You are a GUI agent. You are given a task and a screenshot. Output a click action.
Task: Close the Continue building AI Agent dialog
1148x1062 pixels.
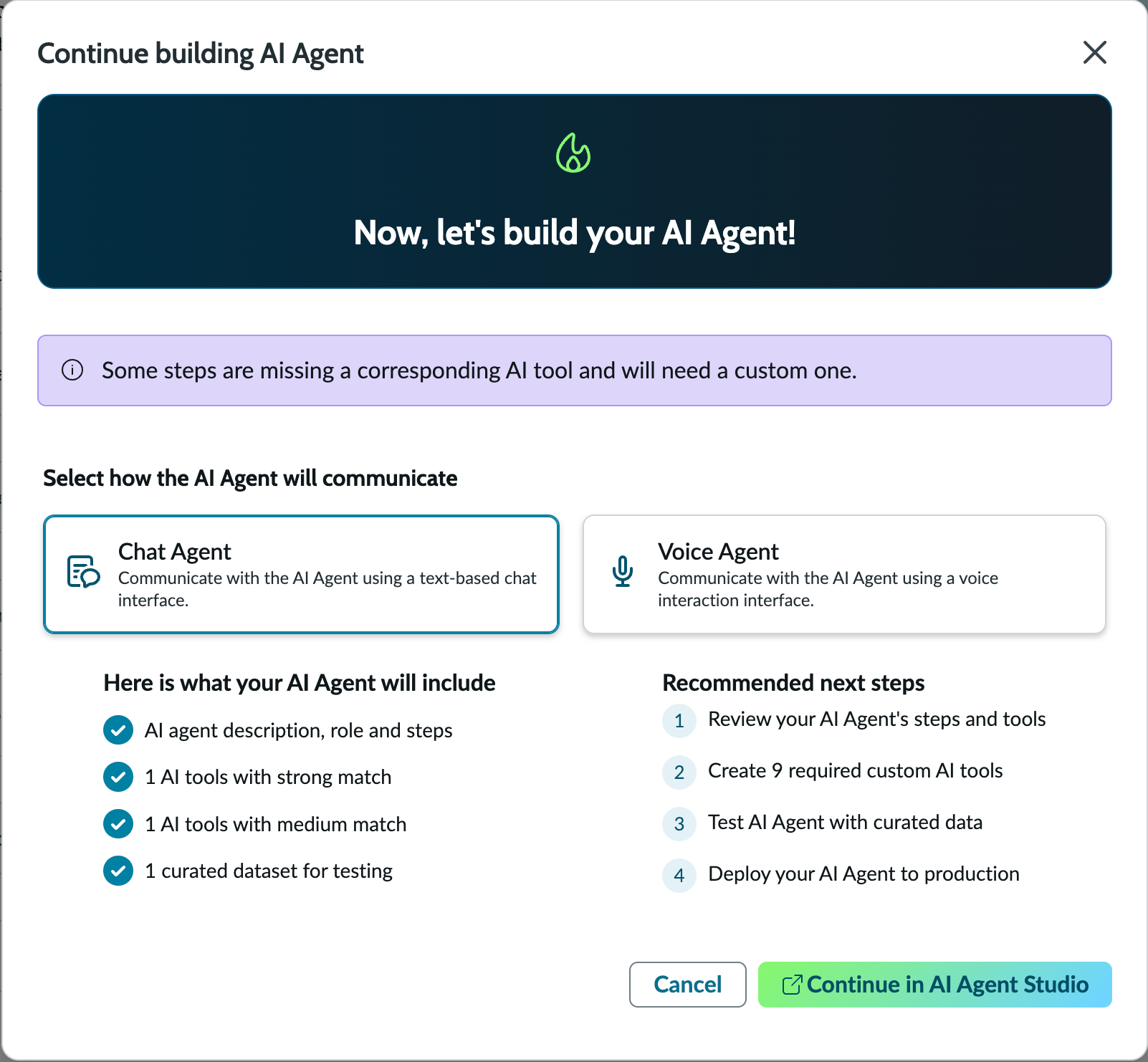pyautogui.click(x=1094, y=52)
